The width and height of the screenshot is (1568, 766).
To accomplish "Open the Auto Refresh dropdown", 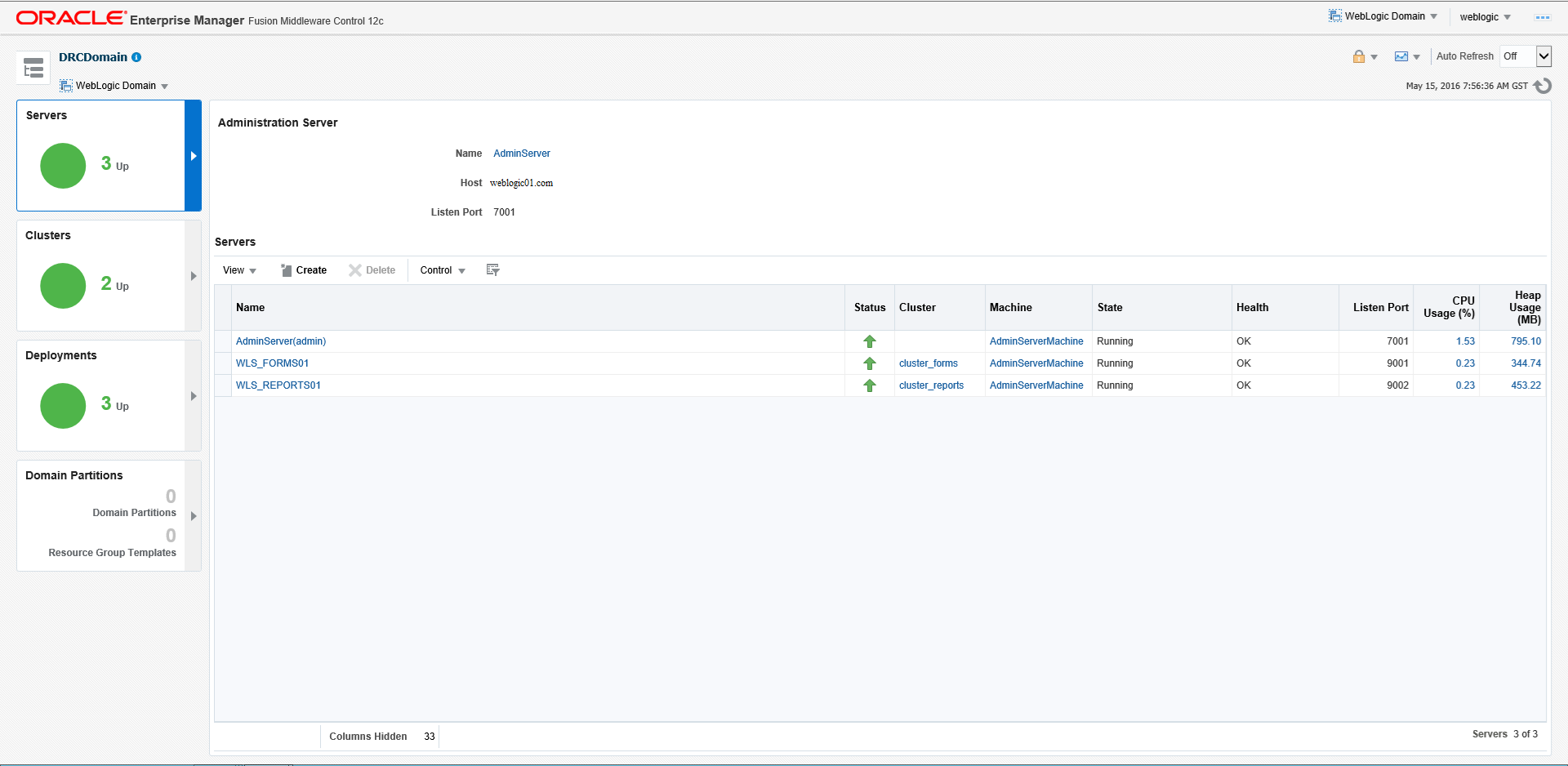I will 1543,56.
